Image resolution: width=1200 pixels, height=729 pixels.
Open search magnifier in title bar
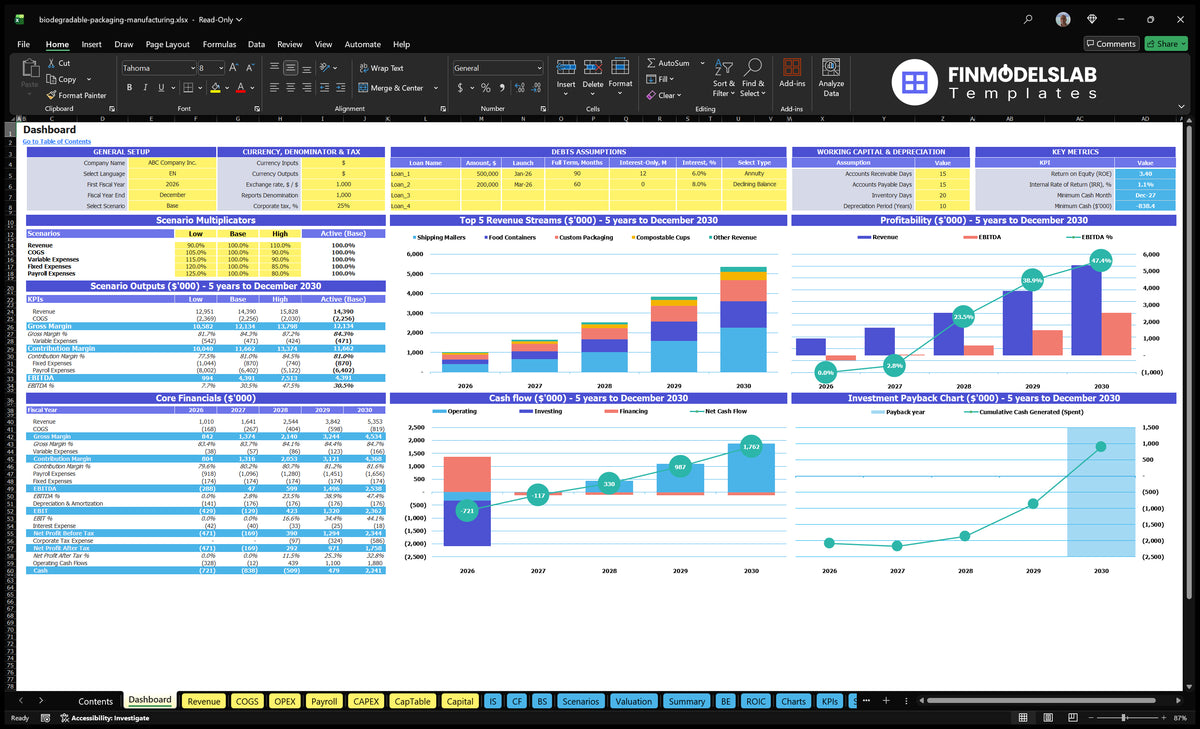(x=1029, y=19)
